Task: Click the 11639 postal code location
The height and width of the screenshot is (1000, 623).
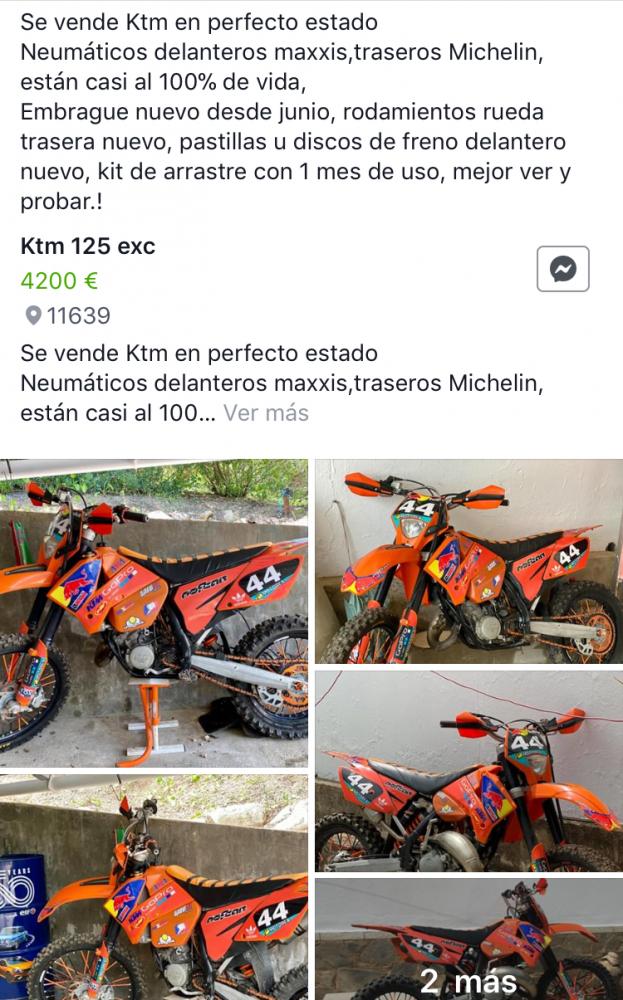Action: pos(78,316)
